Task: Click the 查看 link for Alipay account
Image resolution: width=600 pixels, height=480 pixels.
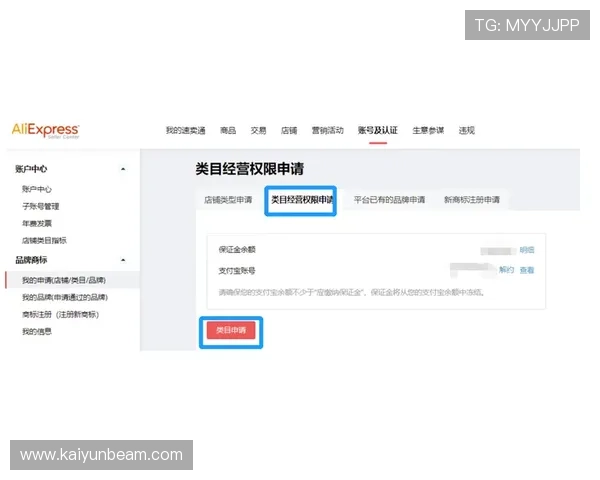Action: click(x=527, y=270)
